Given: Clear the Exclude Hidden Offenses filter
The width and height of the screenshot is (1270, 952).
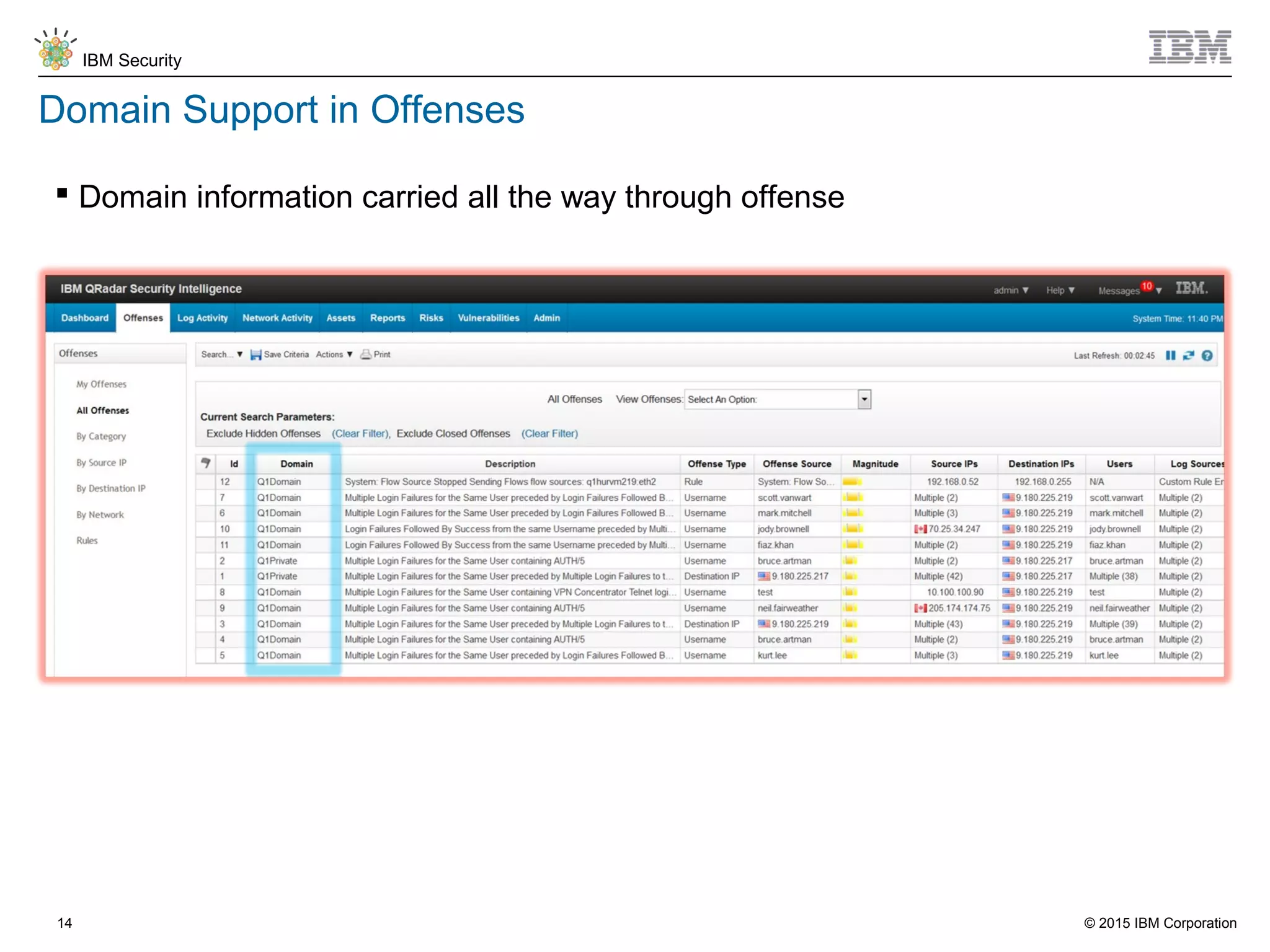Looking at the screenshot, I should coord(360,433).
